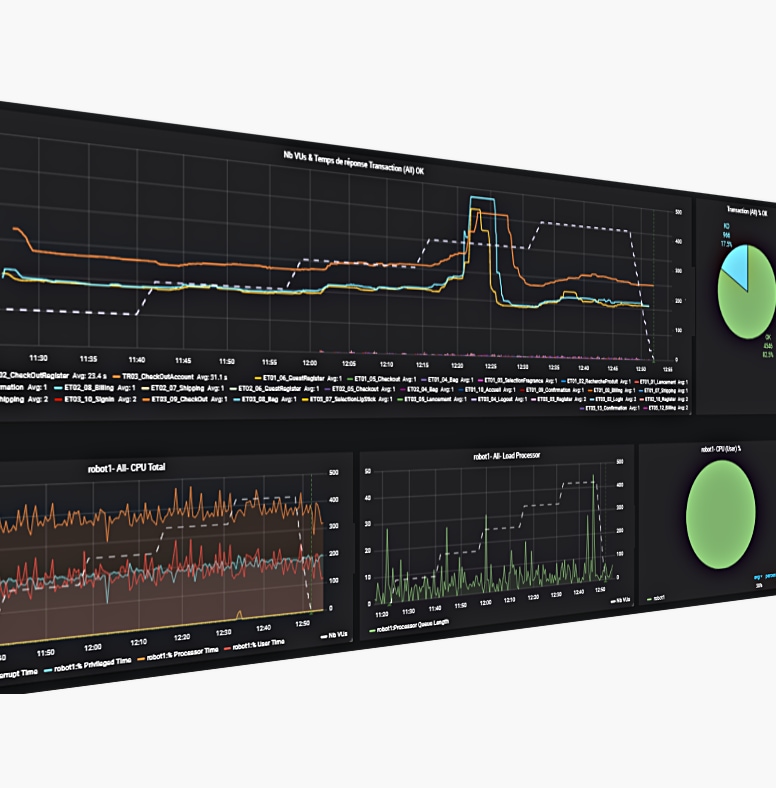Click the blue response-time peak in Transaction graph
The height and width of the screenshot is (788, 776).
[x=482, y=199]
